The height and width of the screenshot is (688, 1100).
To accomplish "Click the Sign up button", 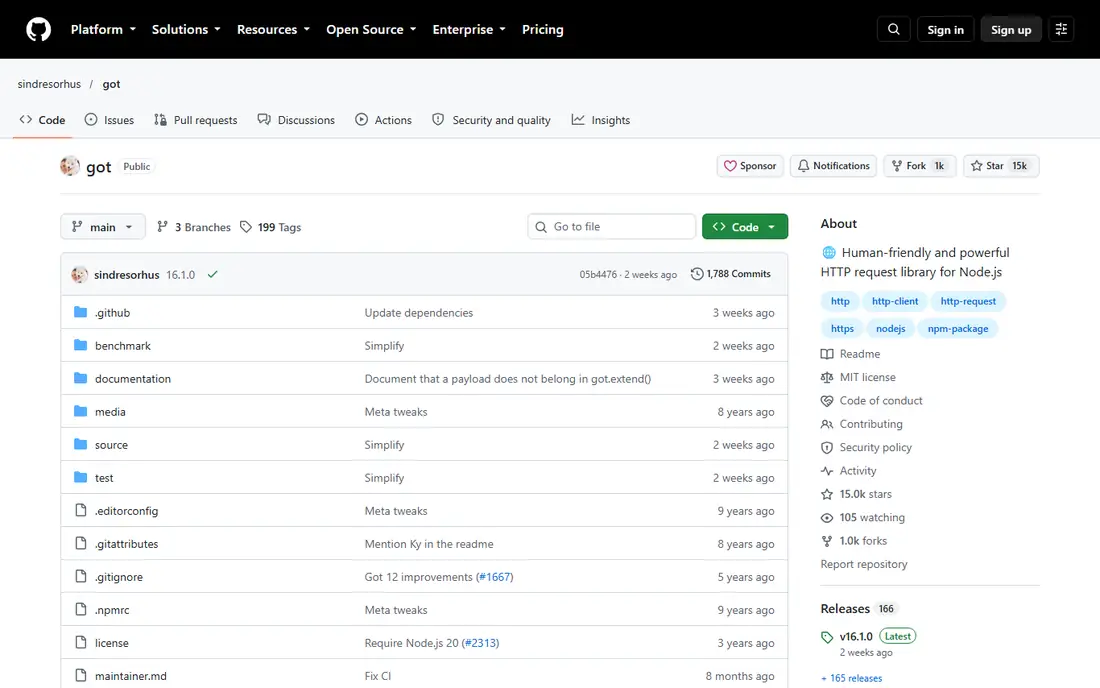I will coord(1011,29).
